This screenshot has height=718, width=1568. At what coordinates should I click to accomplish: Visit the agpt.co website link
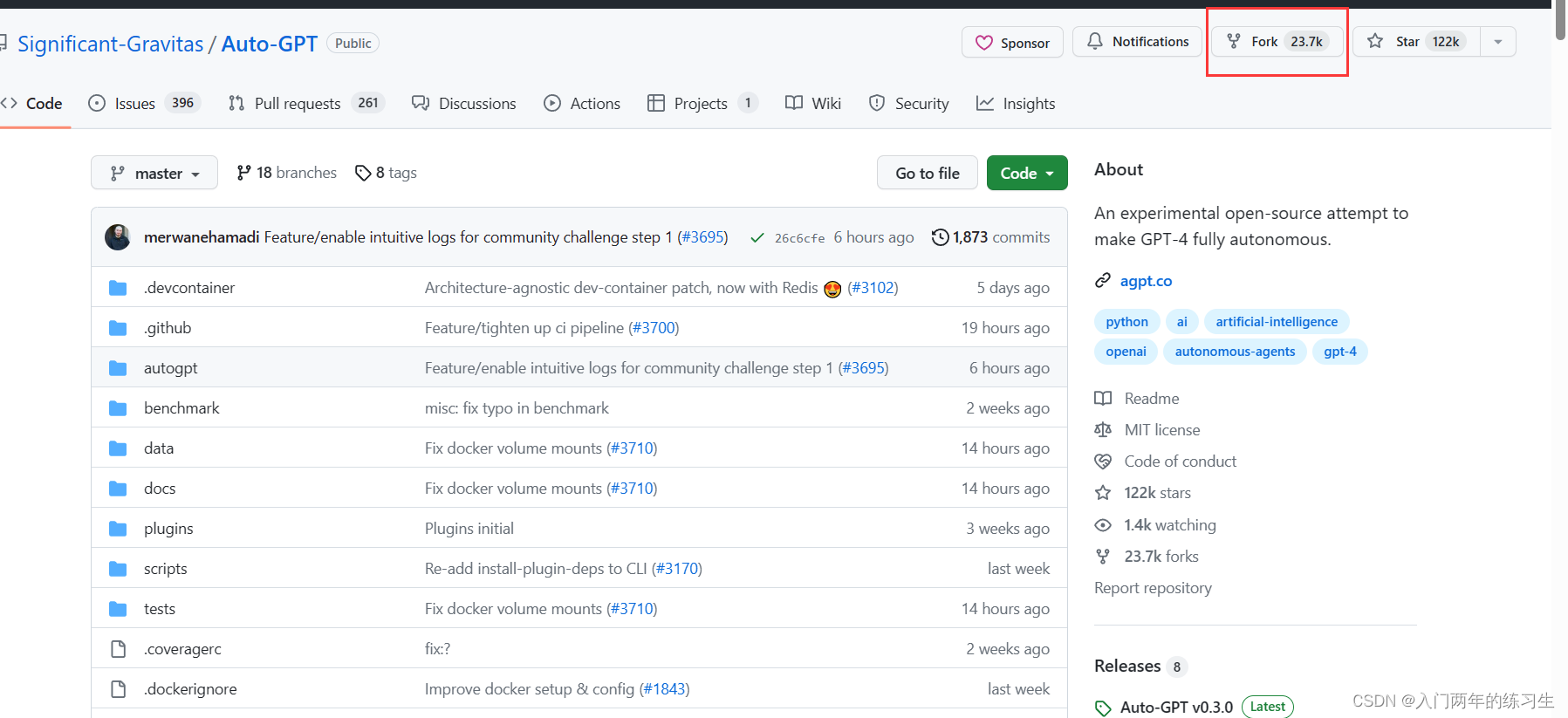pos(1146,281)
